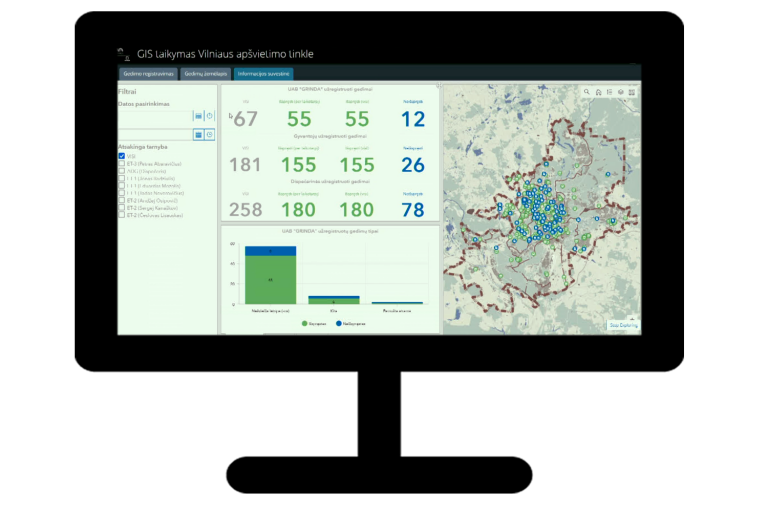Open the basemap gallery grid icon
The width and height of the screenshot is (768, 512).
[631, 92]
